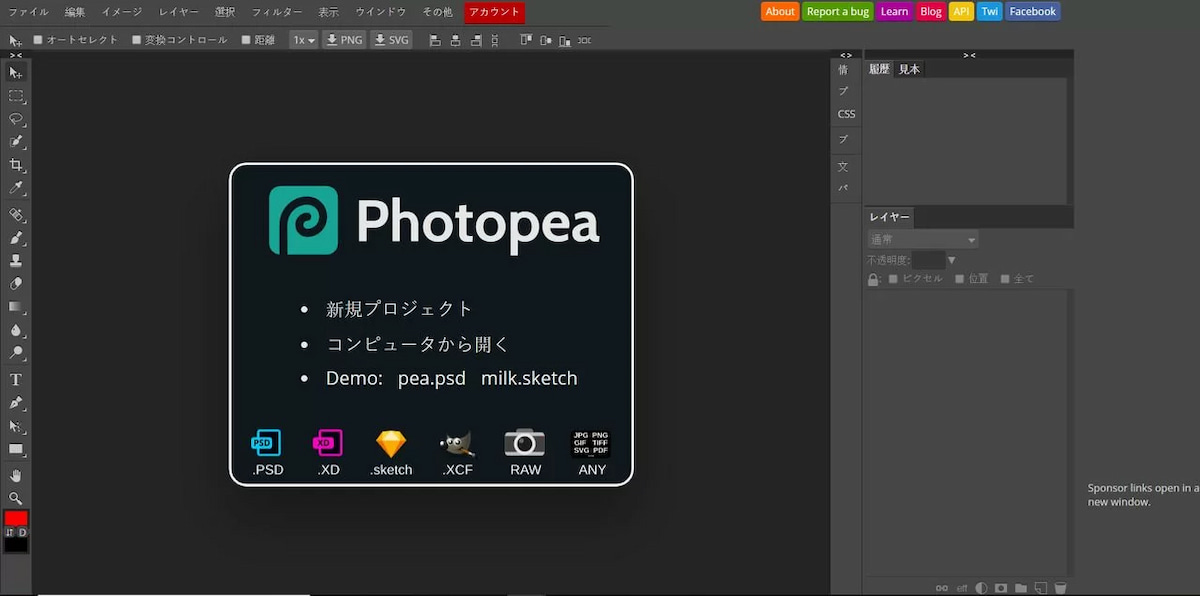Image resolution: width=1200 pixels, height=596 pixels.
Task: Select the Hand tool
Action: coord(16,474)
